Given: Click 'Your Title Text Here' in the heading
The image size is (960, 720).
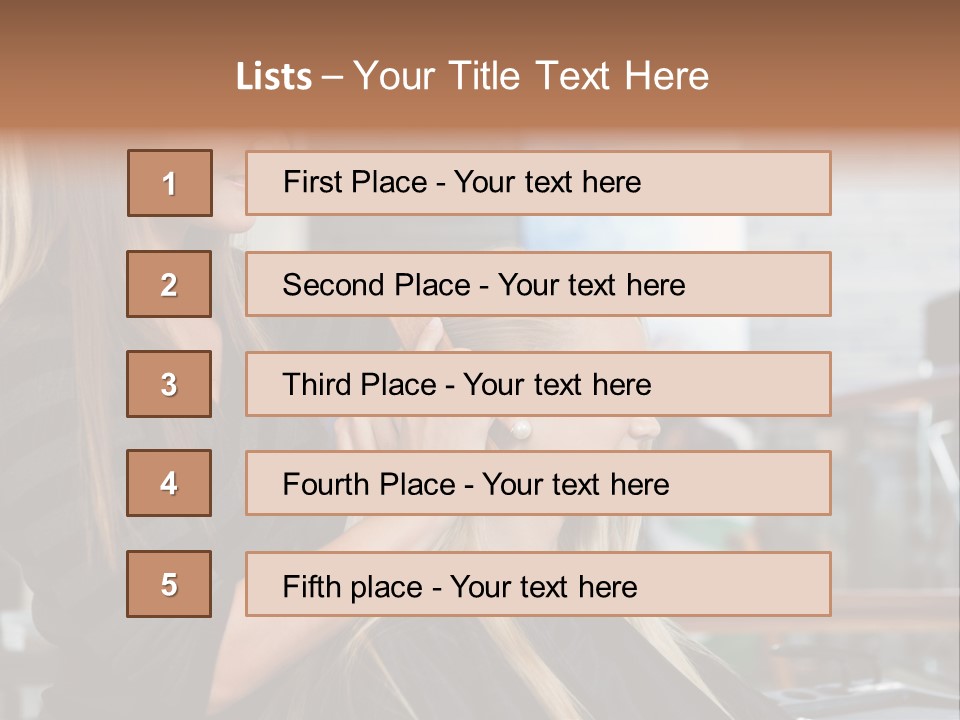Looking at the screenshot, I should tap(530, 76).
